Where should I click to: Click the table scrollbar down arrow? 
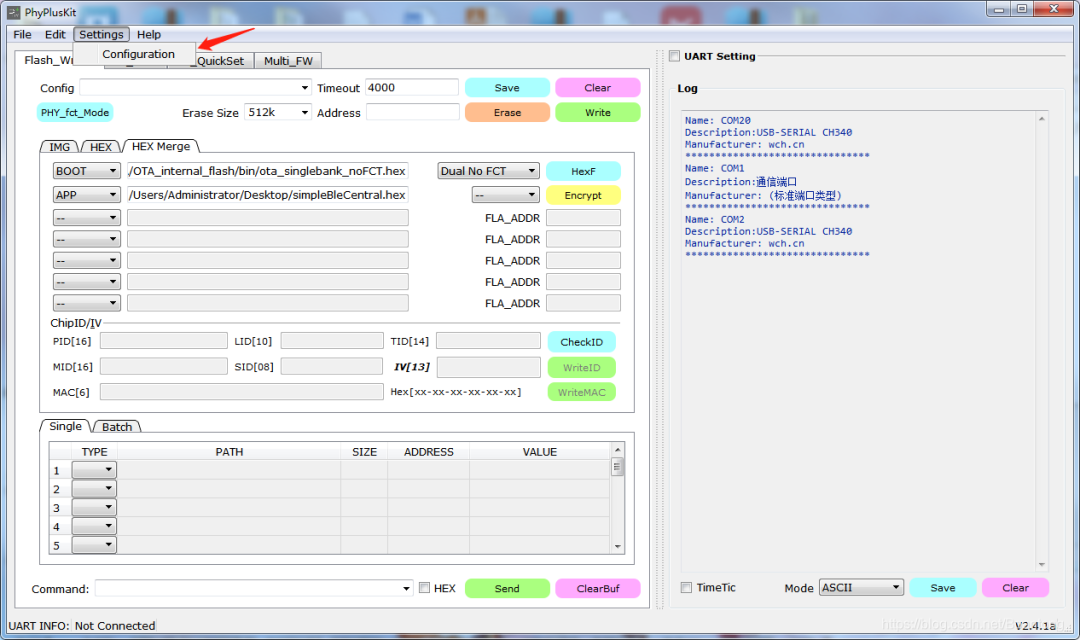617,546
